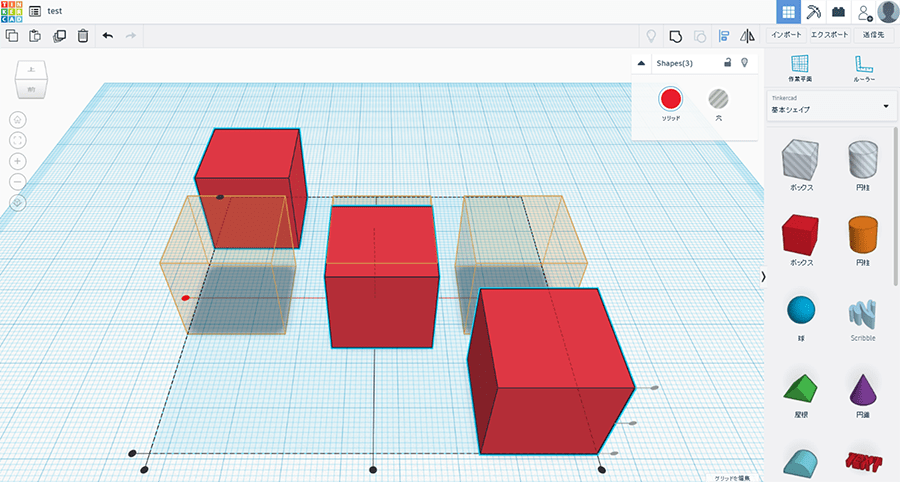Image resolution: width=900 pixels, height=482 pixels.
Task: Delete selection with the trash icon
Action: tap(82, 36)
